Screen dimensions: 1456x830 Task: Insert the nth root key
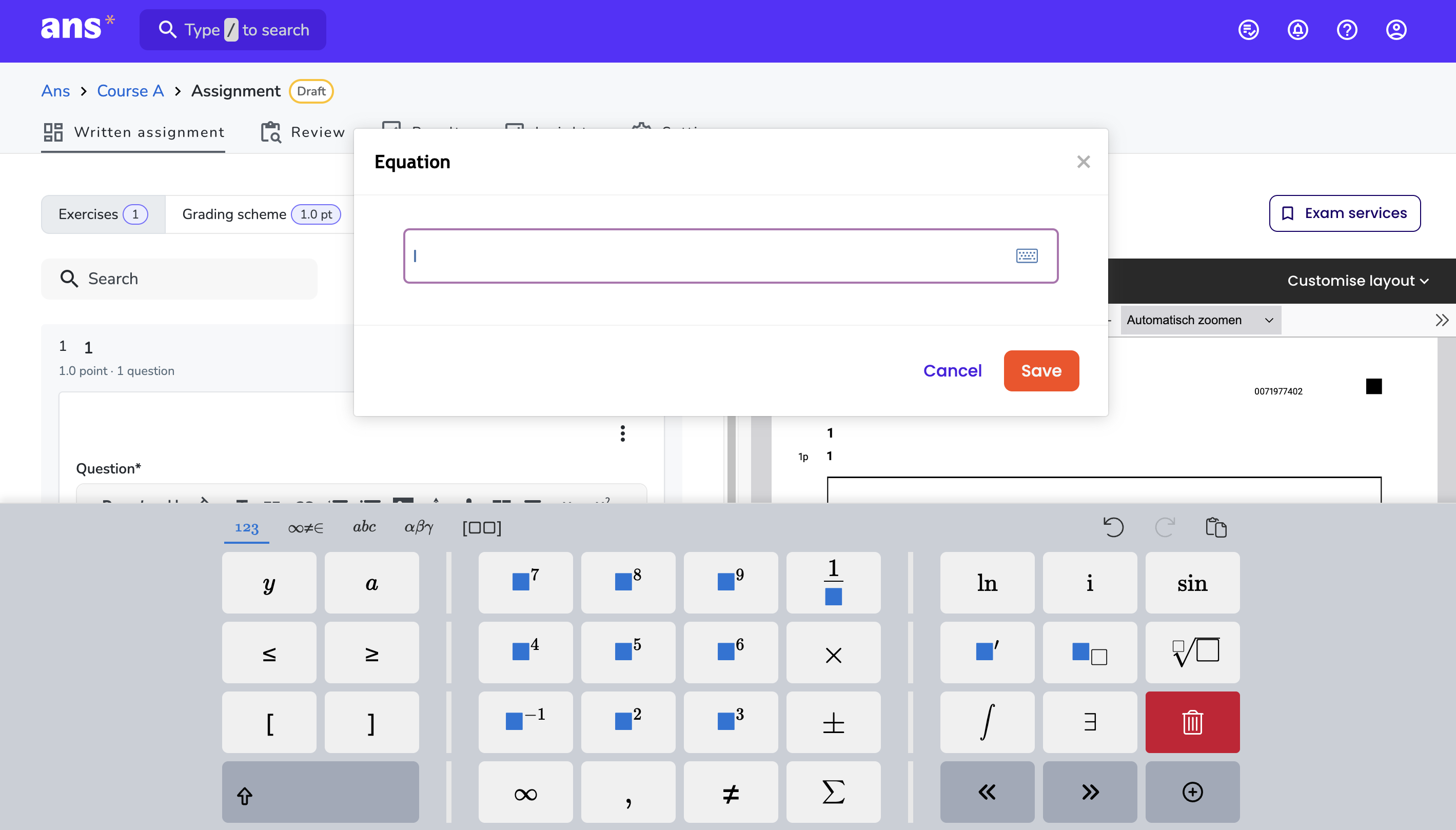(1193, 653)
